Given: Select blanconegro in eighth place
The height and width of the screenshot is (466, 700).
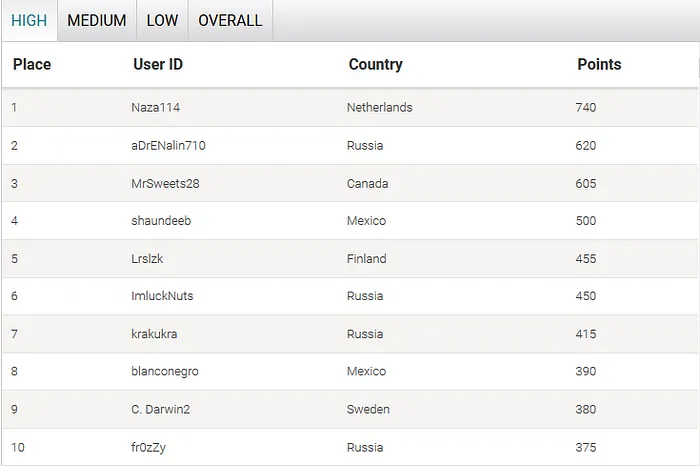Looking at the screenshot, I should pos(165,371).
